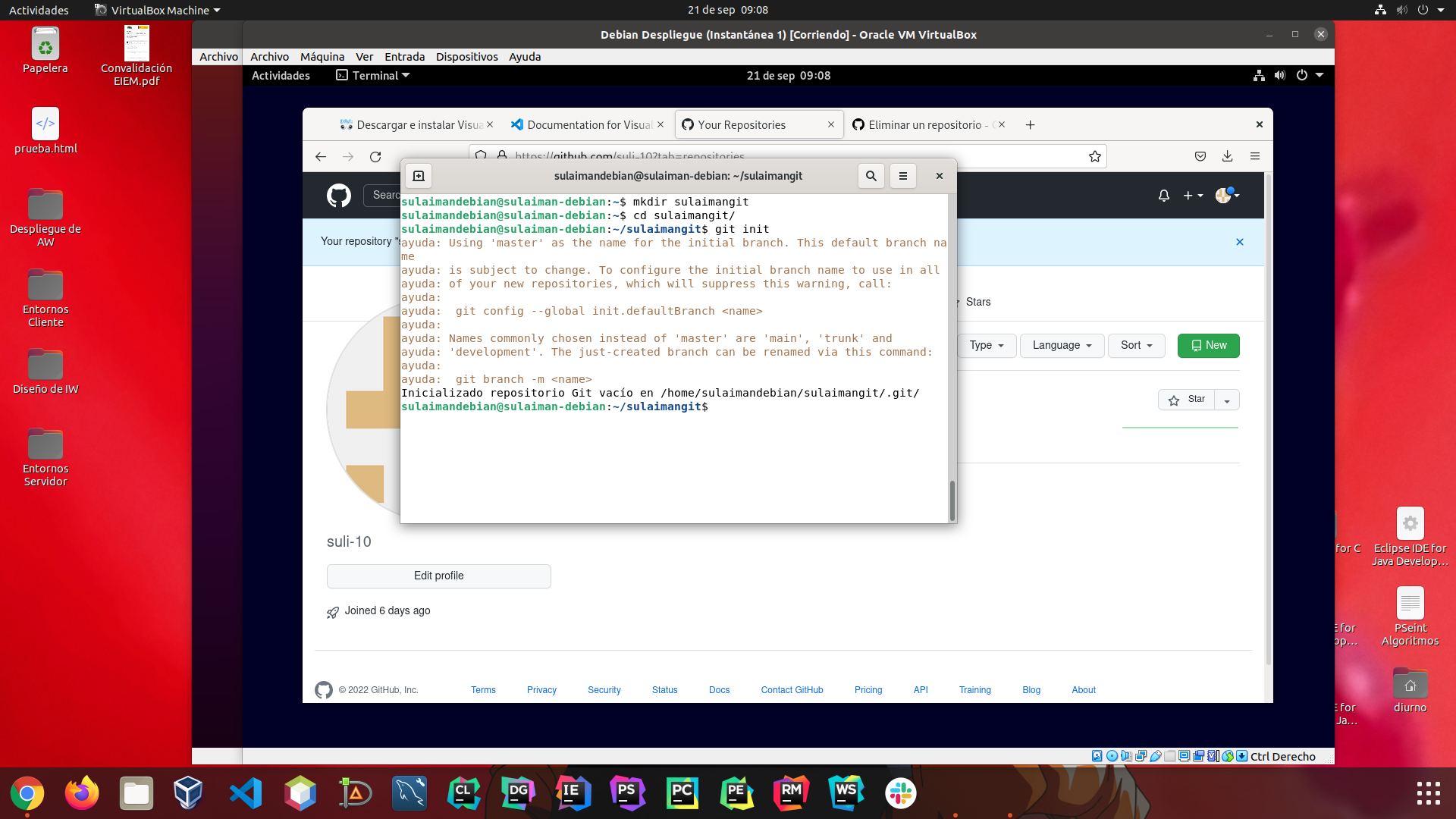Open the Sort dropdown
The height and width of the screenshot is (819, 1456).
click(1135, 345)
